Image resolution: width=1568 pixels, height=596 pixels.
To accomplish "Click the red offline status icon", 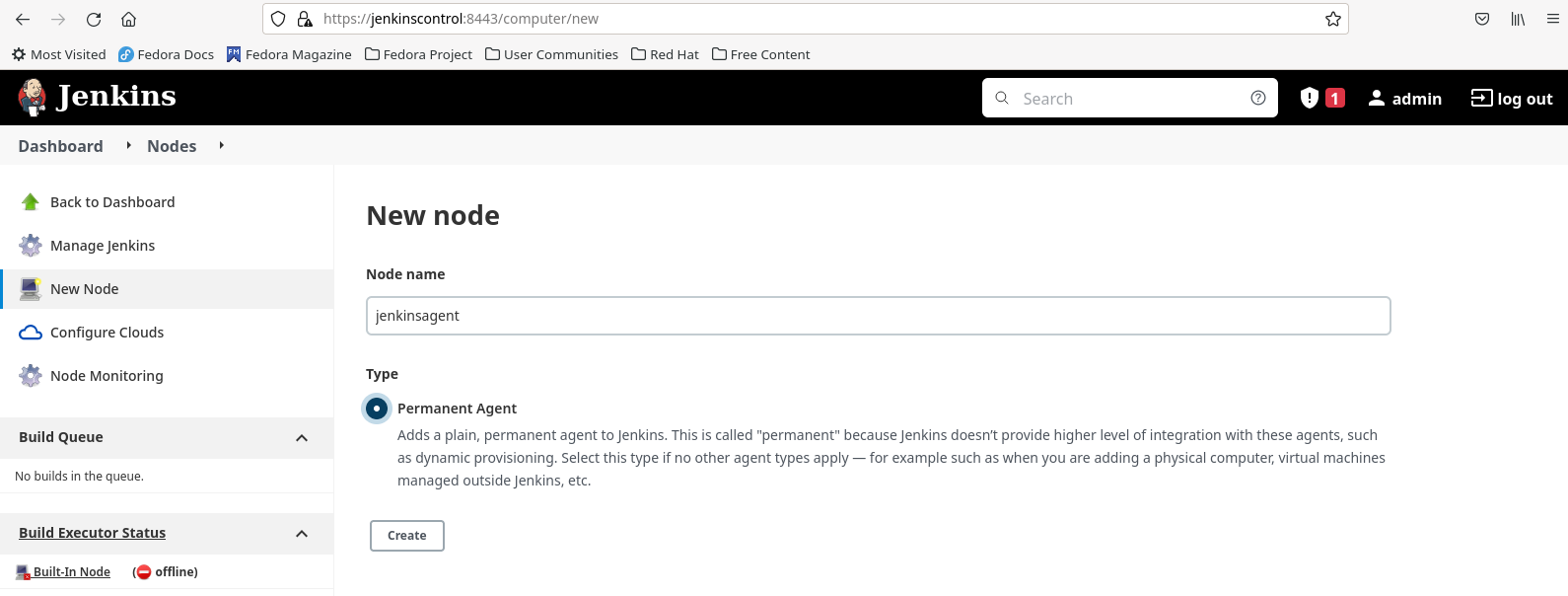I will (144, 572).
